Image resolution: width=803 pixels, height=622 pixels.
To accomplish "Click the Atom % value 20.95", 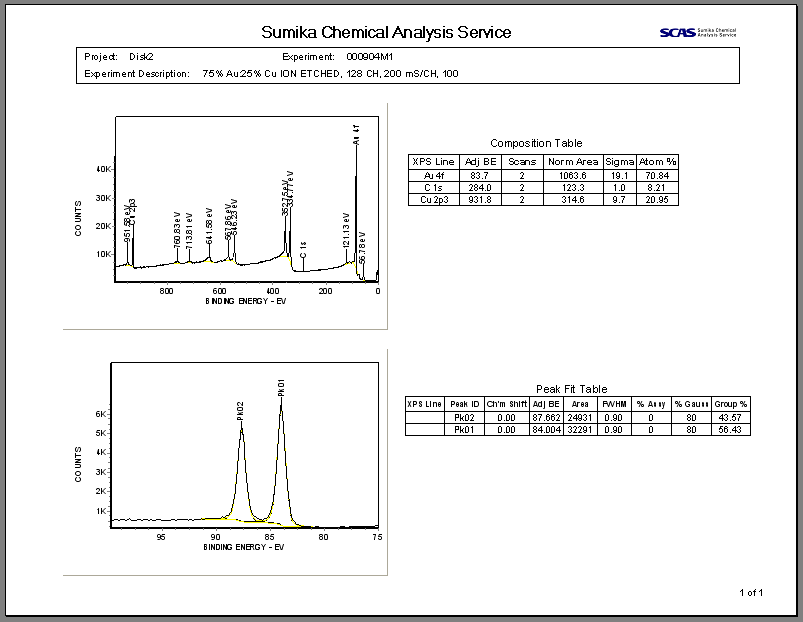I will point(657,200).
